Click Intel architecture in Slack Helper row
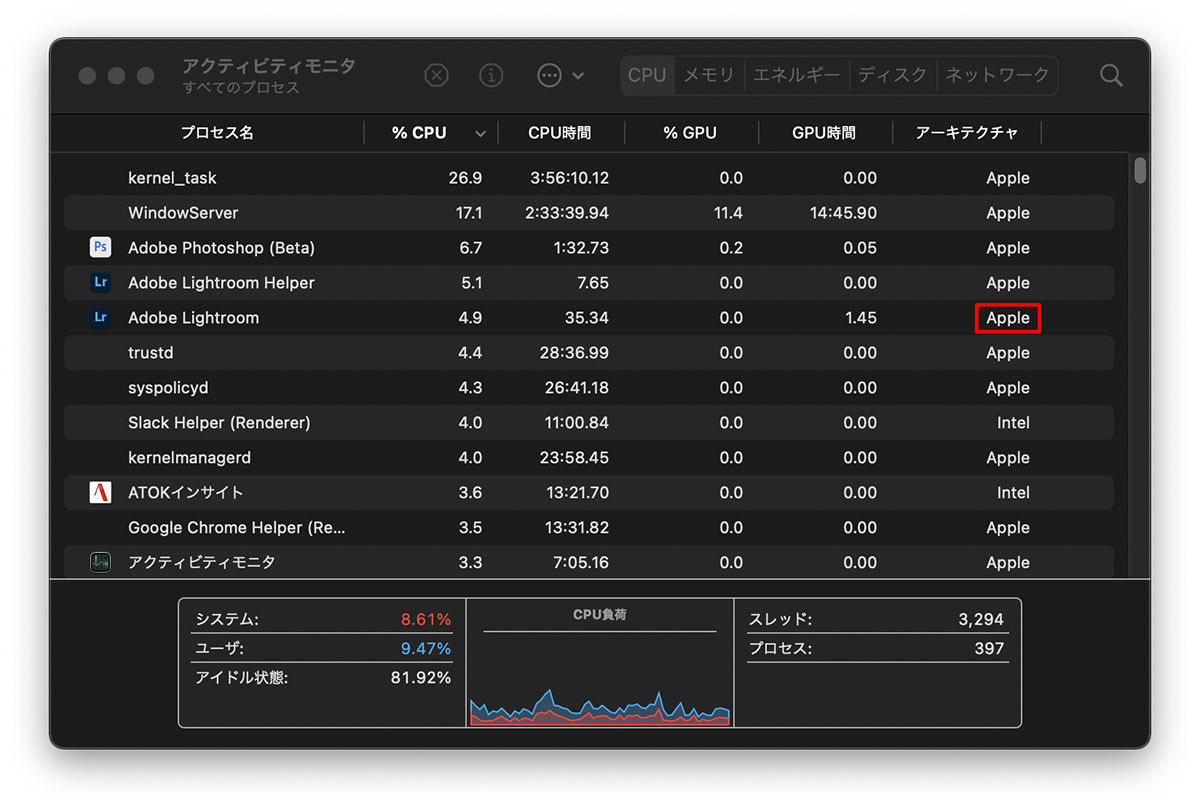The height and width of the screenshot is (800, 1200). click(1013, 423)
